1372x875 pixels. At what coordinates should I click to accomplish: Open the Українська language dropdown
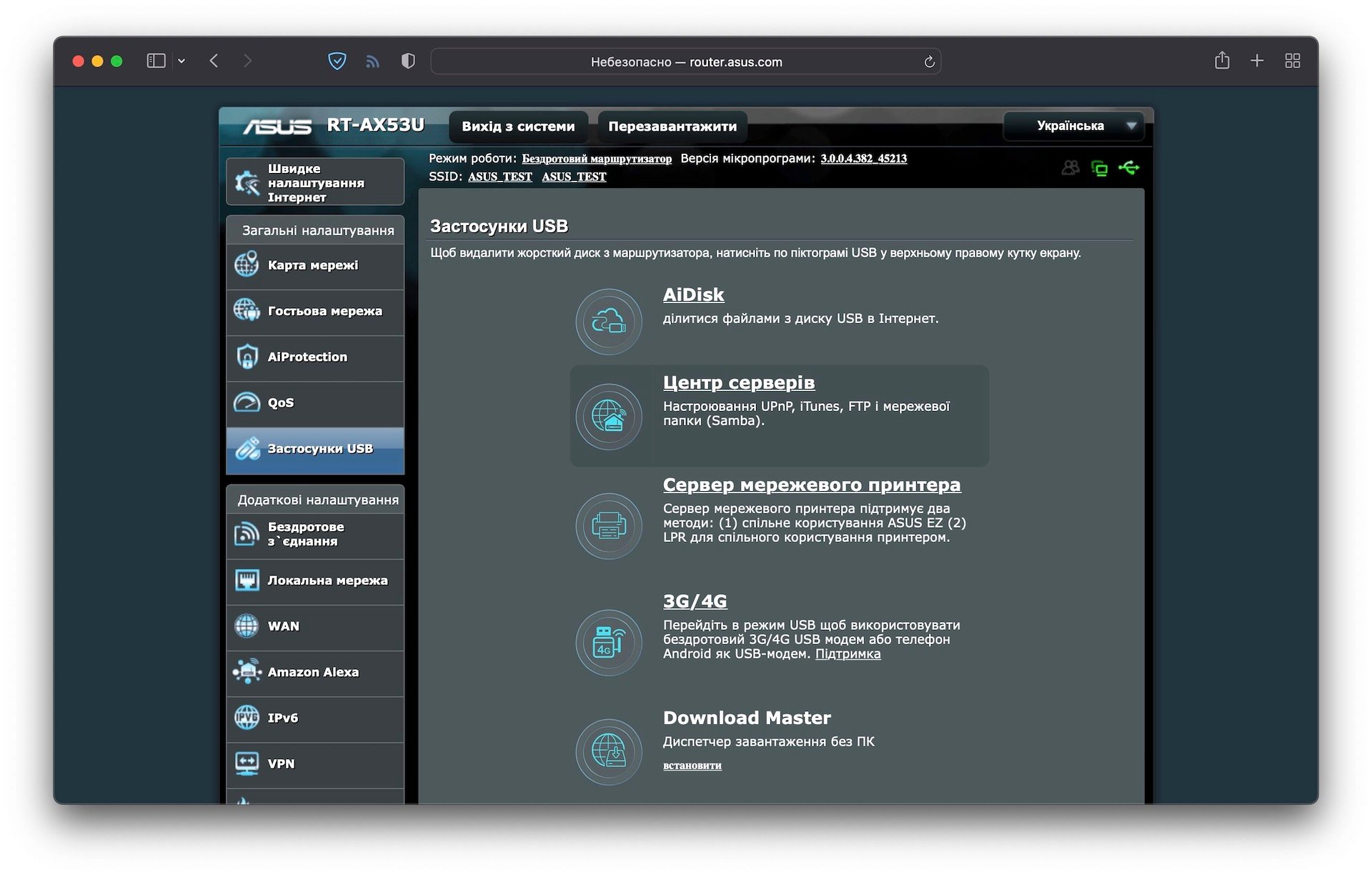[x=1074, y=126]
